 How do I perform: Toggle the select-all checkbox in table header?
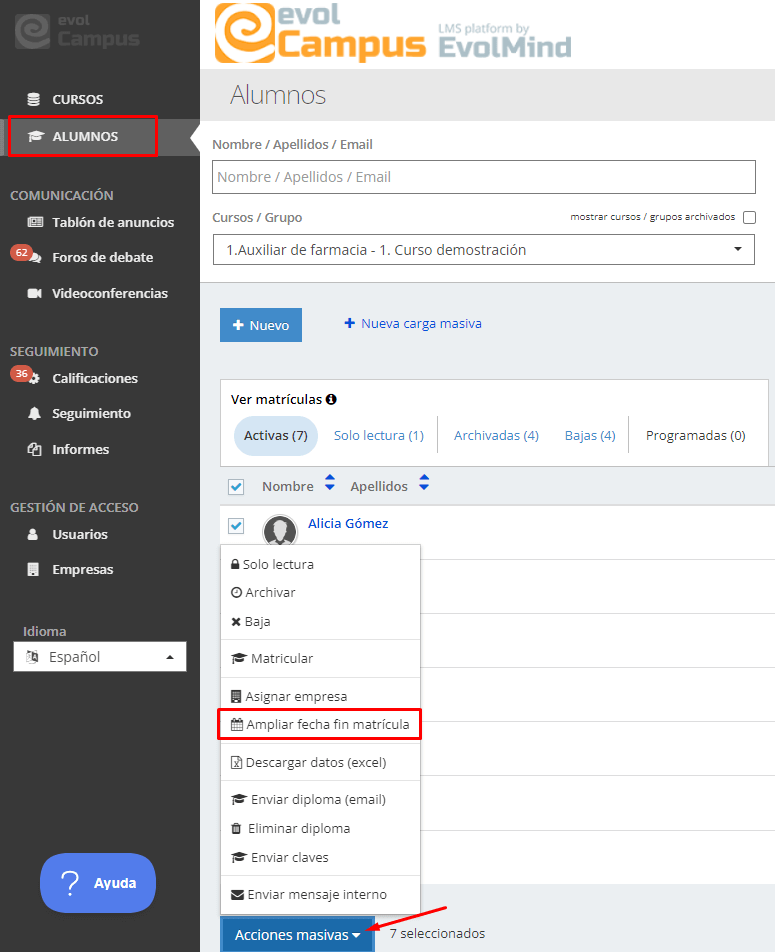(x=236, y=486)
